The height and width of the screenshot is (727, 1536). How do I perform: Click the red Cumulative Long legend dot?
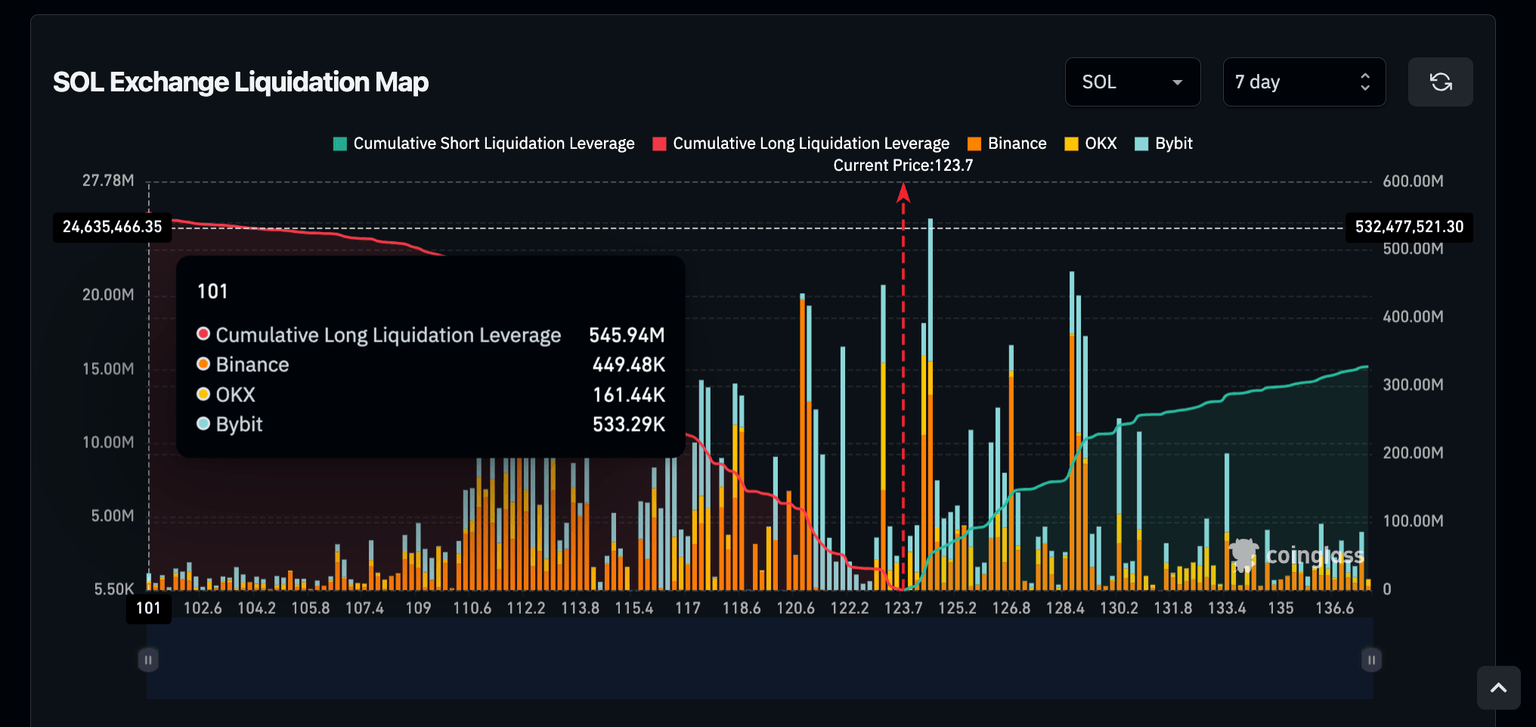[659, 143]
